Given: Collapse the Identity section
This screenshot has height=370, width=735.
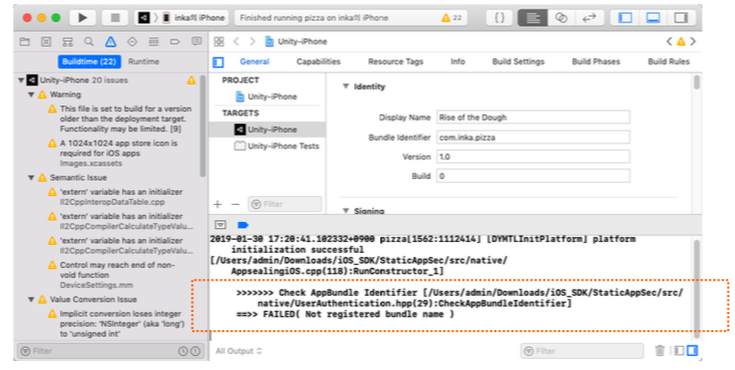Looking at the screenshot, I should click(345, 86).
